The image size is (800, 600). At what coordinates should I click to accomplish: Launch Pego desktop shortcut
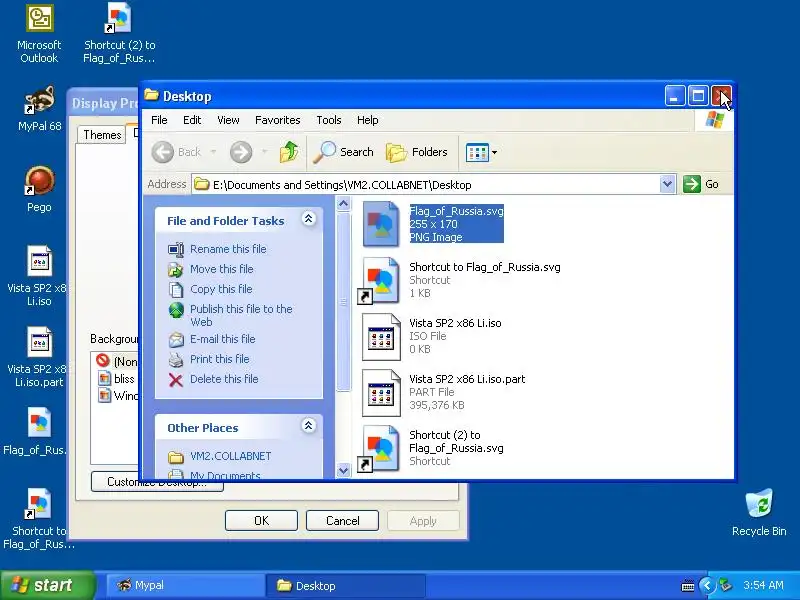pyautogui.click(x=39, y=189)
